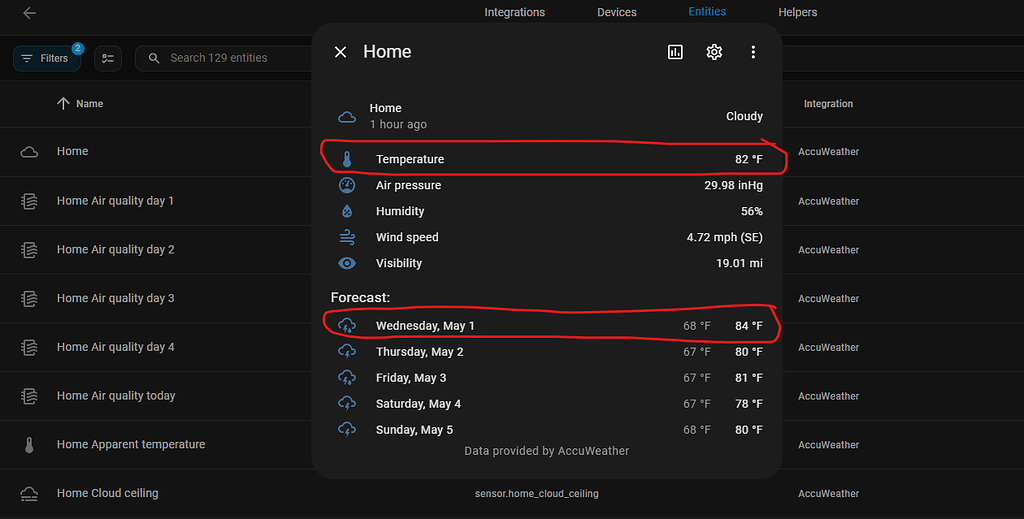Click the Wind speed icon
Image resolution: width=1024 pixels, height=519 pixels.
pos(347,237)
